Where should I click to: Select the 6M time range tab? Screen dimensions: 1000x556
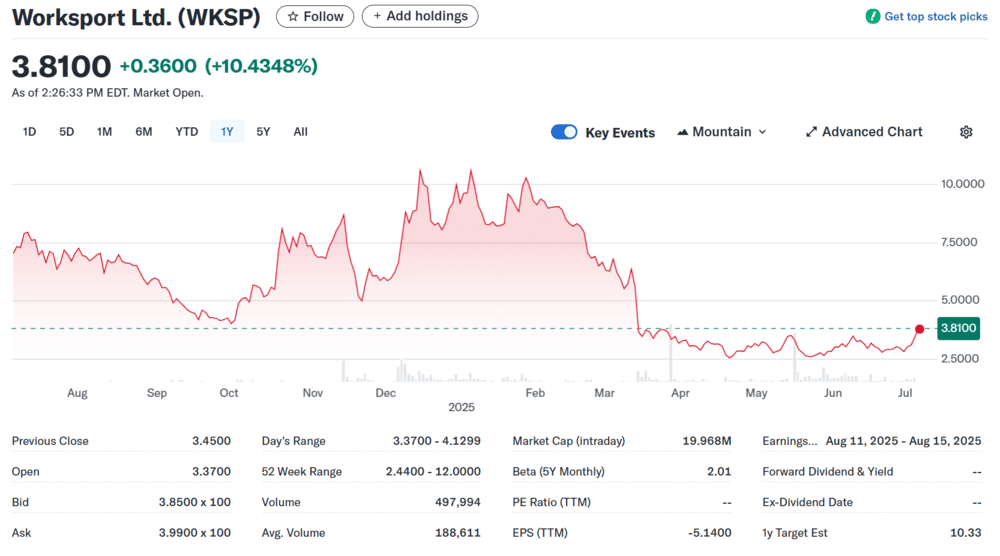click(x=143, y=132)
